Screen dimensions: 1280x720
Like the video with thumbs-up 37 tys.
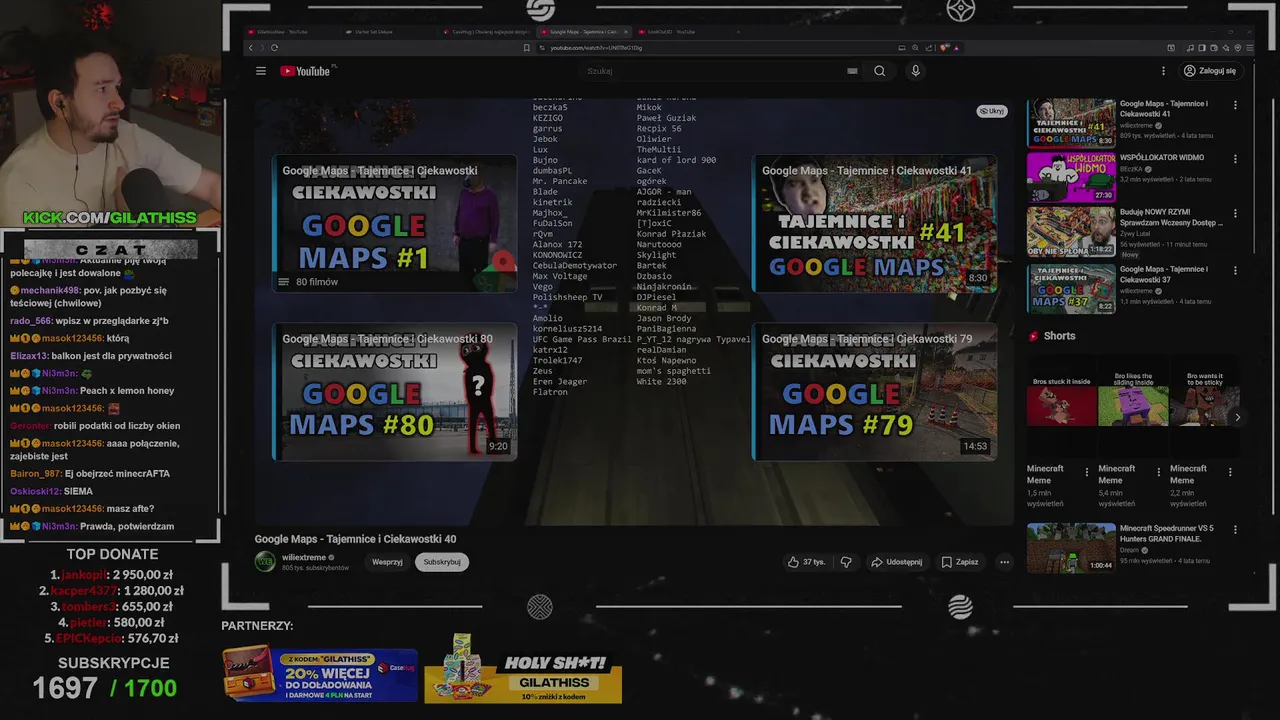click(x=806, y=562)
